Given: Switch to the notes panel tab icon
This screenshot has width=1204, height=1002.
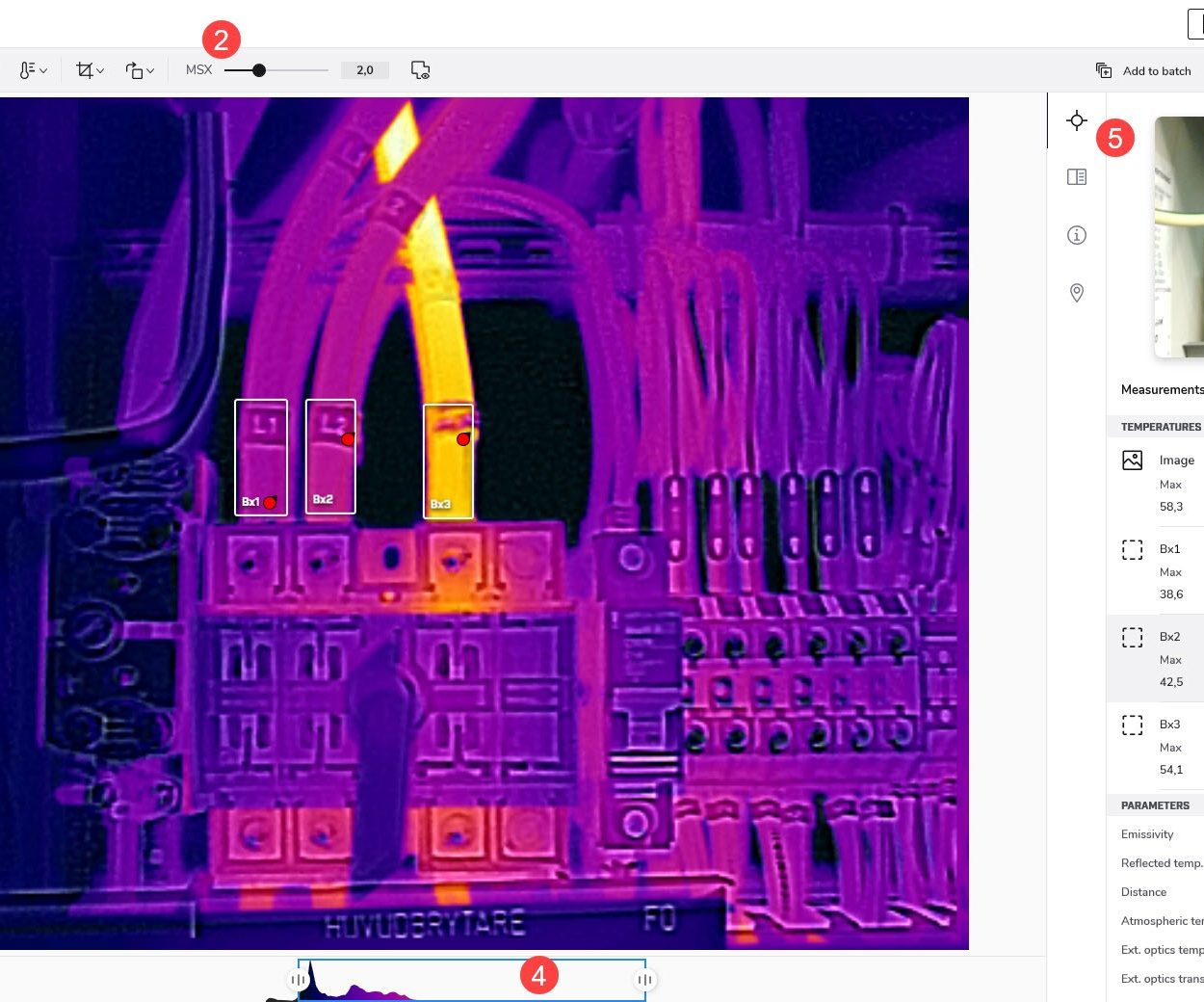Looking at the screenshot, I should (x=1077, y=177).
